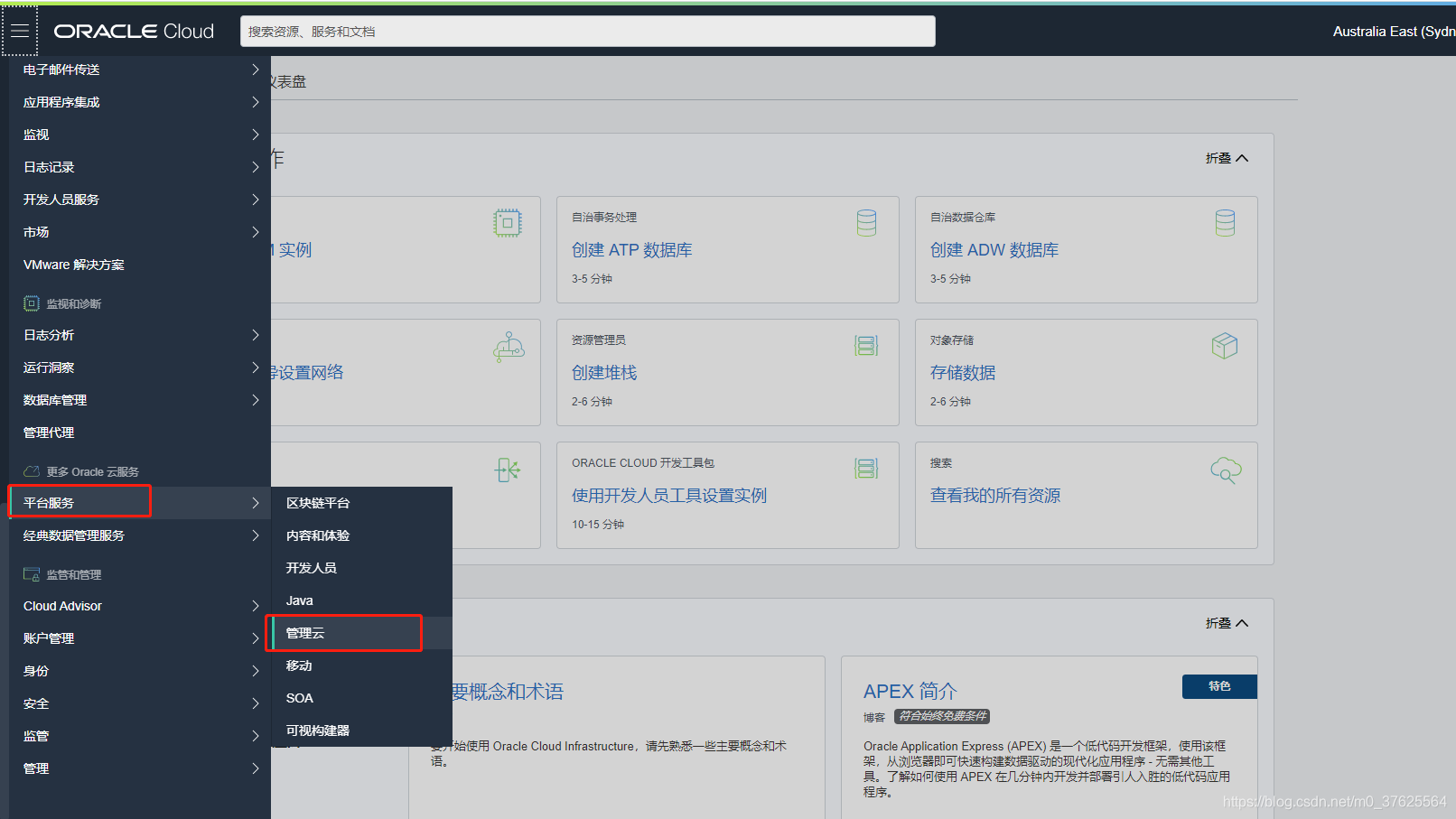Click the Monitoring and Diagnostics section icon
The image size is (1456, 819).
[32, 303]
